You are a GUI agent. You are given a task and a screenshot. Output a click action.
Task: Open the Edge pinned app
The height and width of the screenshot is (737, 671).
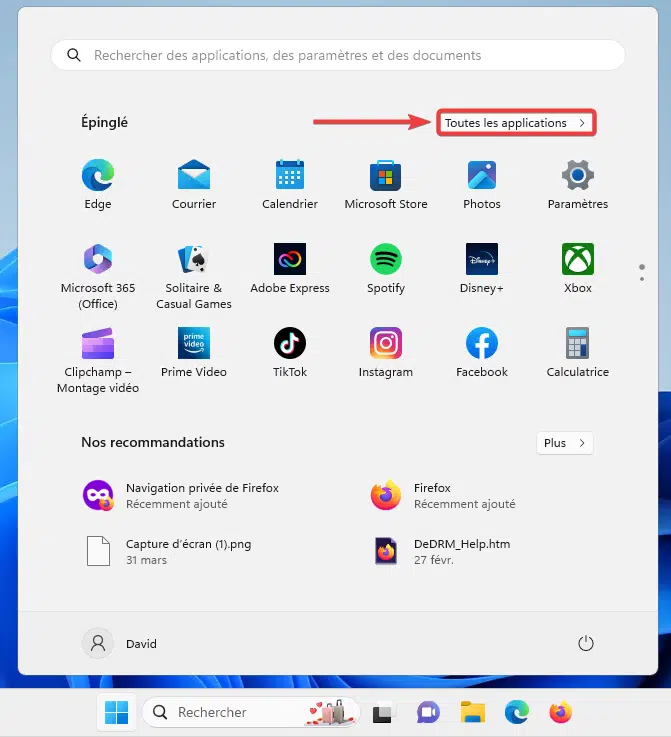coord(98,184)
